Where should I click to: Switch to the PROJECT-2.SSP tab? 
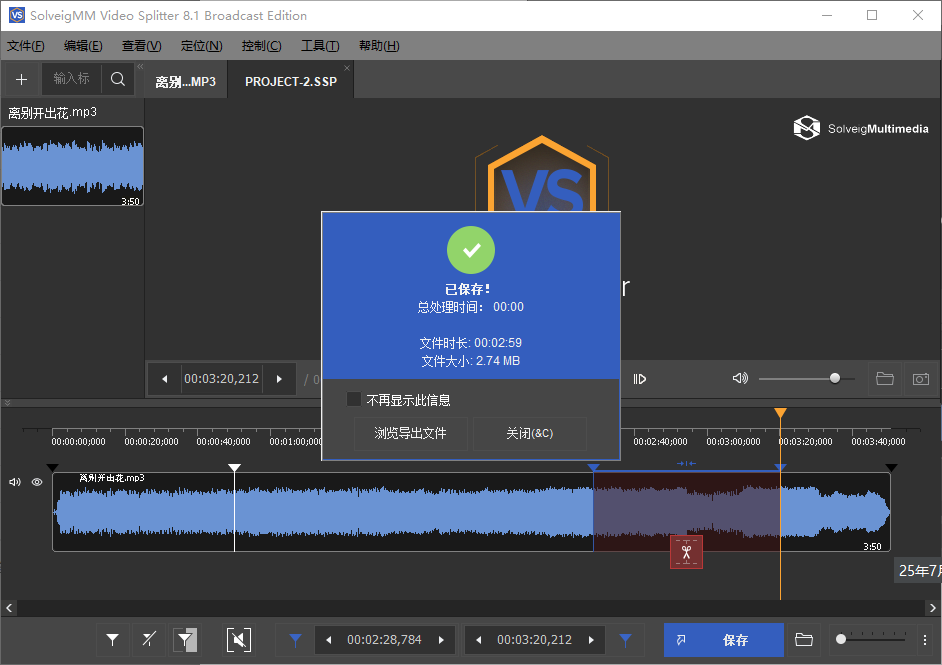pyautogui.click(x=289, y=79)
